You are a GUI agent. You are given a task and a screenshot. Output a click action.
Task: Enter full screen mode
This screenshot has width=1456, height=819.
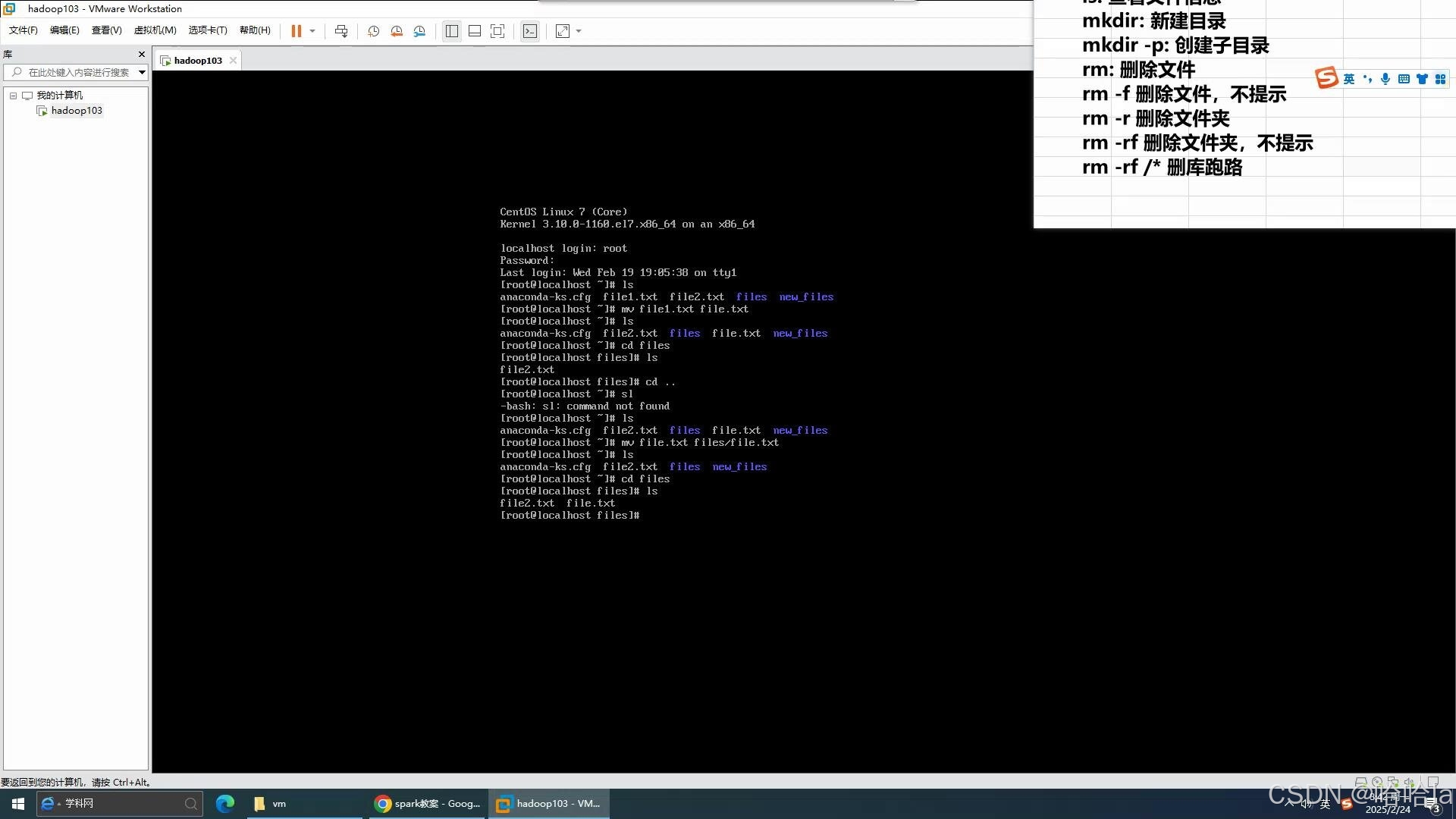(x=497, y=31)
